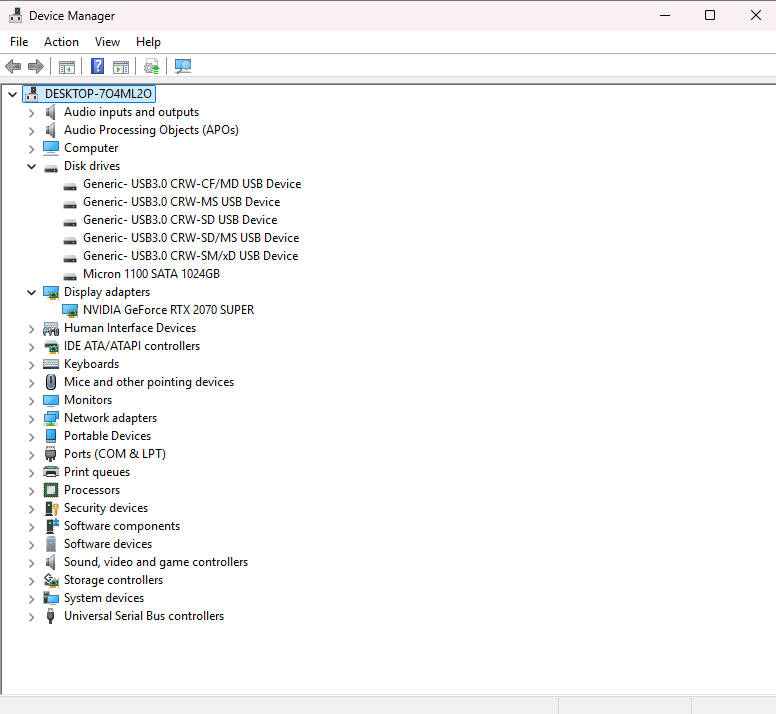The width and height of the screenshot is (776, 714).
Task: Click Show/Hide Console Tree toolbar icon
Action: coord(67,67)
